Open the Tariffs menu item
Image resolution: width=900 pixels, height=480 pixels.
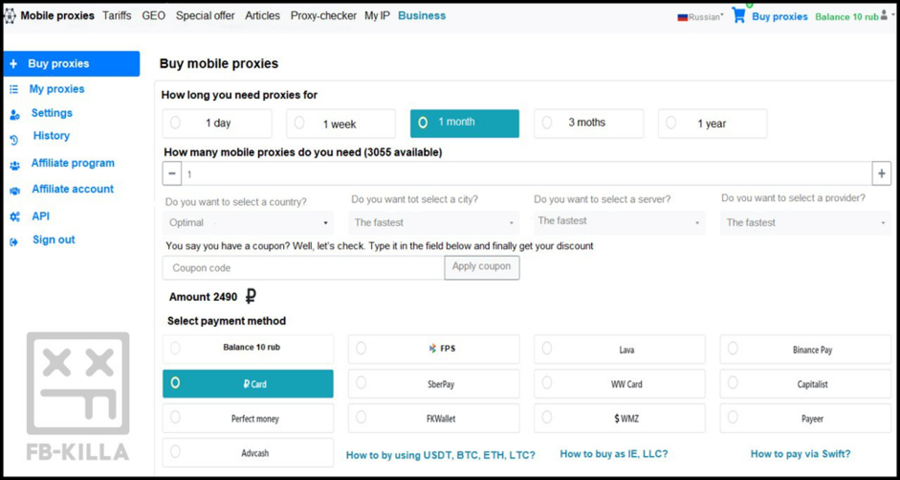[x=117, y=16]
